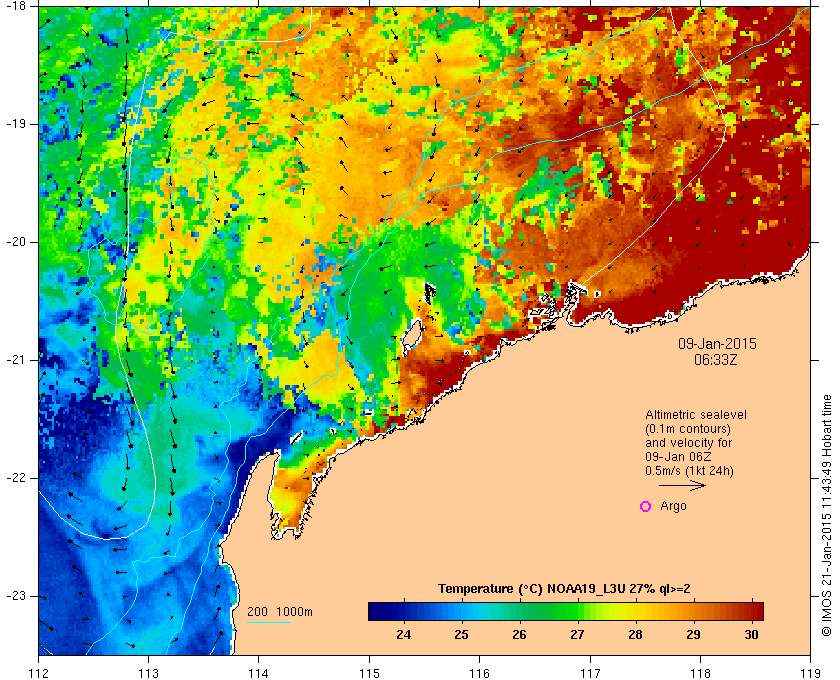This screenshot has height=680, width=840.
Task: Click the '(0.1m contours)' legend line
Action: (x=688, y=429)
